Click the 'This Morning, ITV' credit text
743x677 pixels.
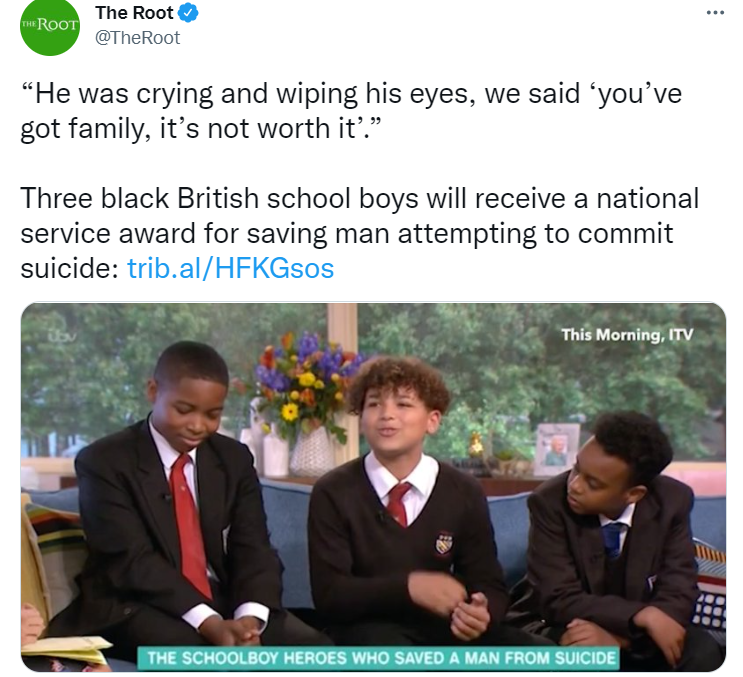(627, 335)
